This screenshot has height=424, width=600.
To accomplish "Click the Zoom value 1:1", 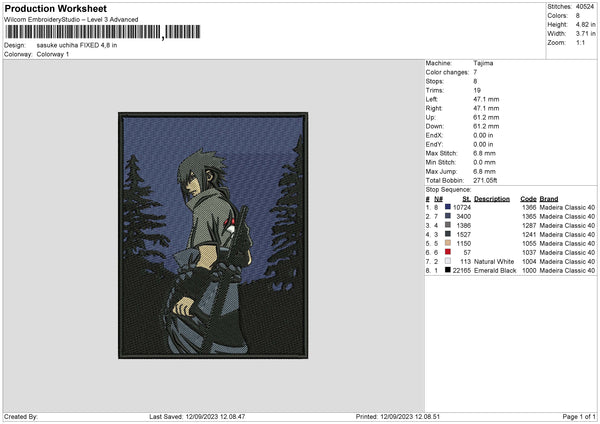I will [x=580, y=42].
